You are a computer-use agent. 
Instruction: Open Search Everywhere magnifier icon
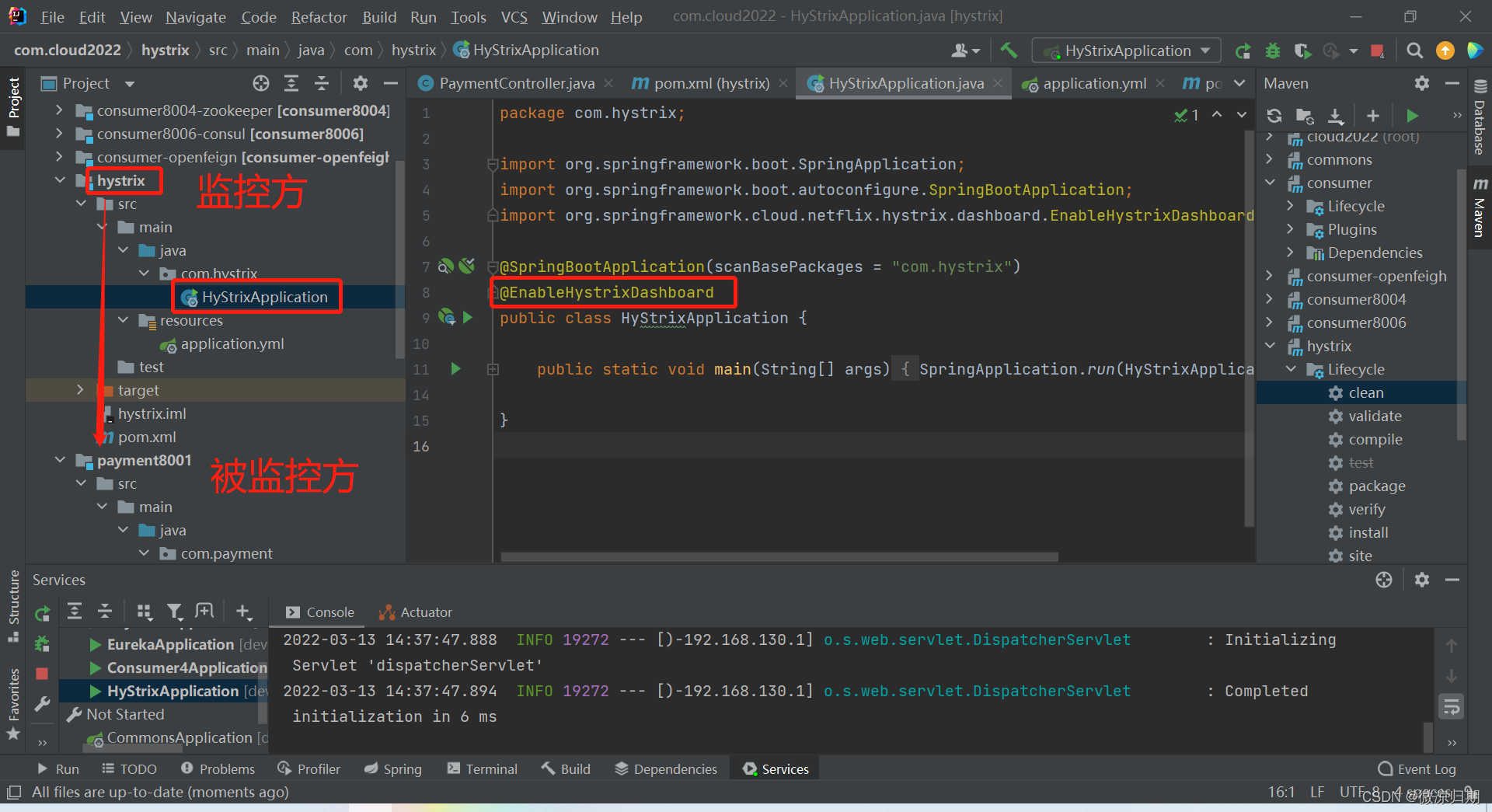pos(1415,51)
